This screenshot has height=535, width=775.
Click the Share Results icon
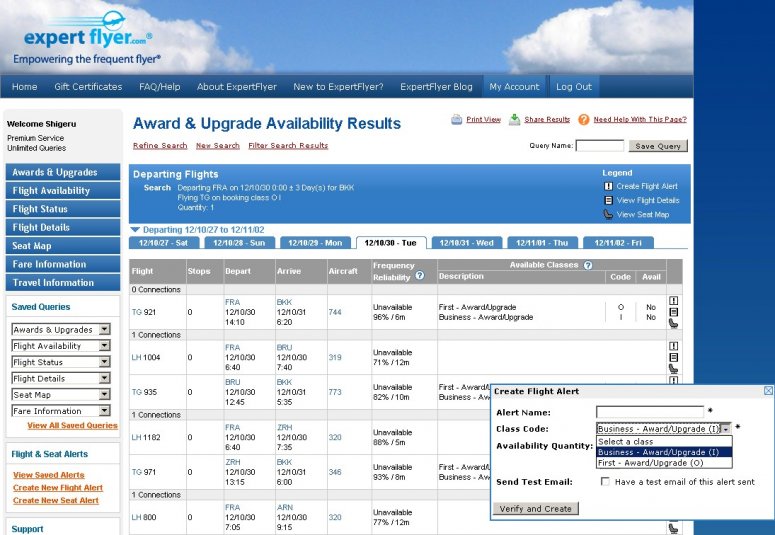[515, 119]
